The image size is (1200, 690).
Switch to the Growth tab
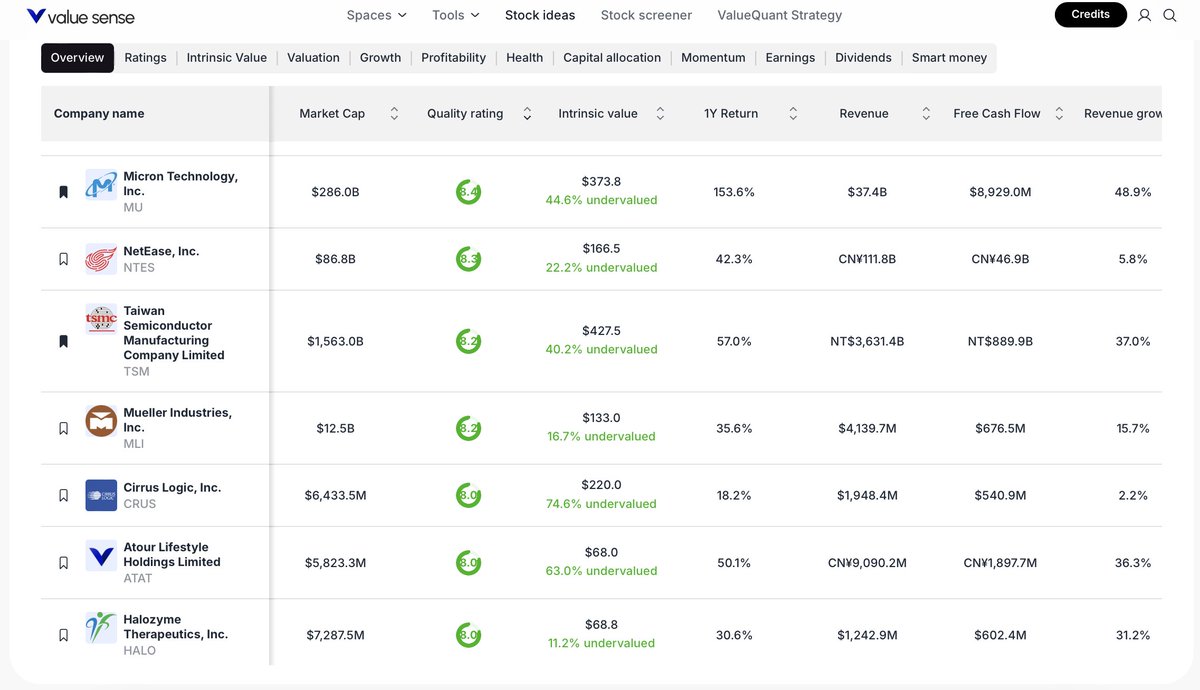(x=380, y=58)
